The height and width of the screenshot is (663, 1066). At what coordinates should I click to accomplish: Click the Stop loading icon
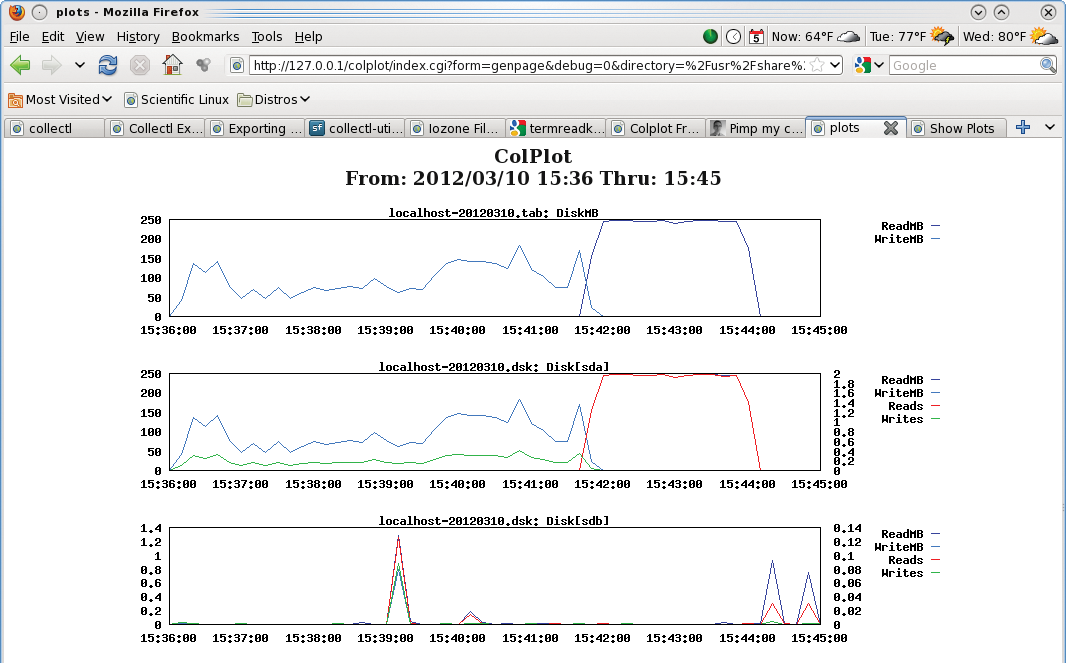click(138, 64)
